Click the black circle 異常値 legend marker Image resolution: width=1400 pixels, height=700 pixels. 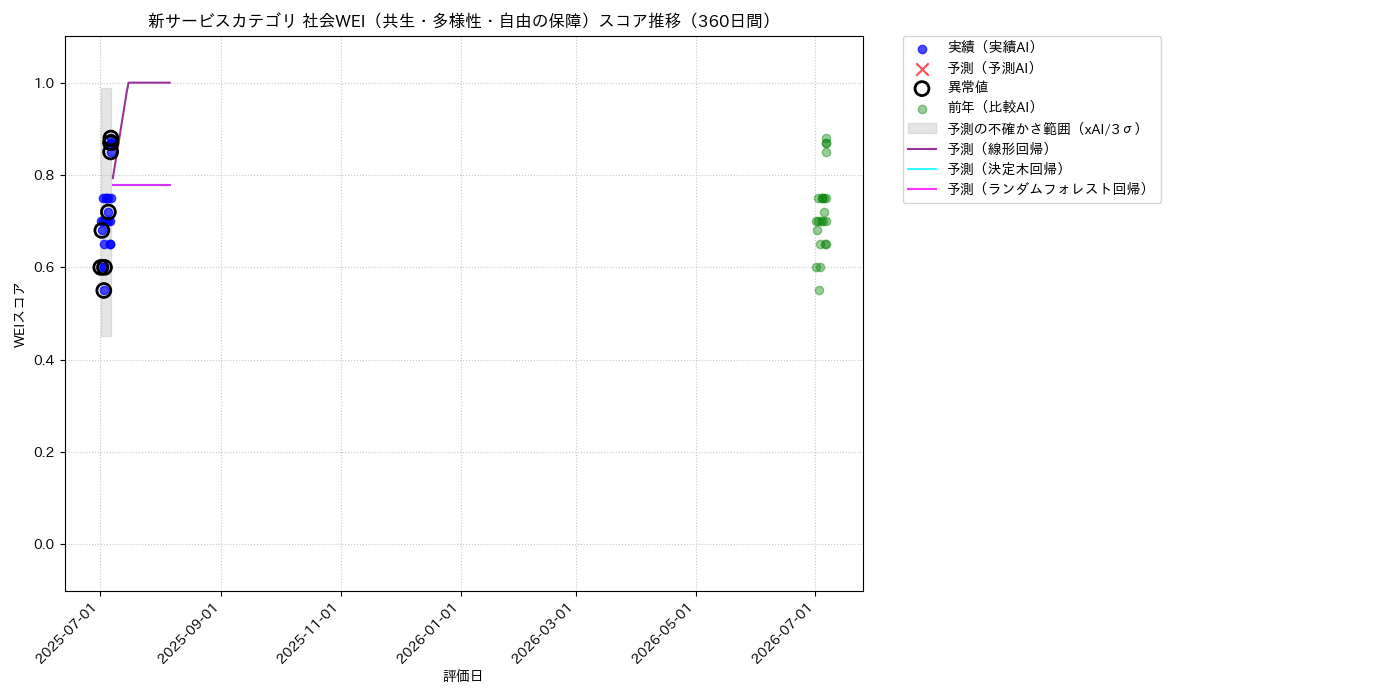[922, 88]
